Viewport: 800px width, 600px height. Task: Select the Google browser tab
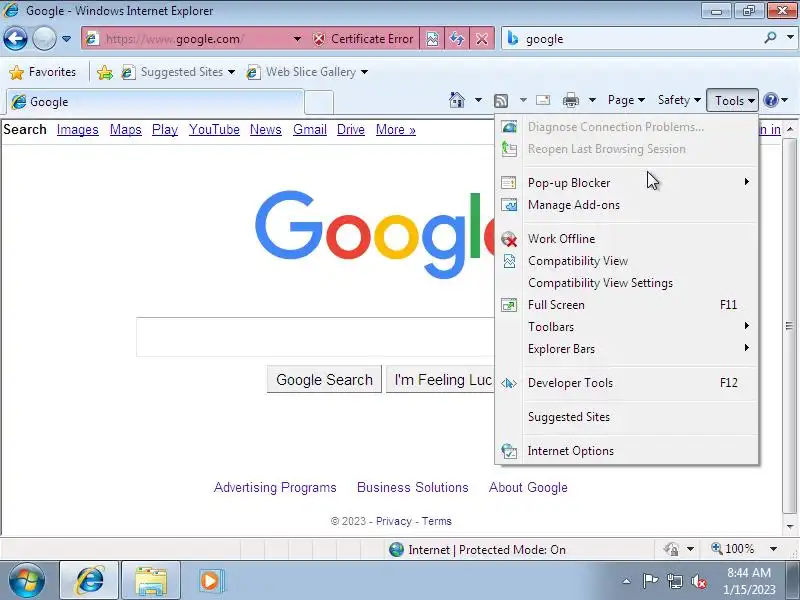(x=155, y=102)
